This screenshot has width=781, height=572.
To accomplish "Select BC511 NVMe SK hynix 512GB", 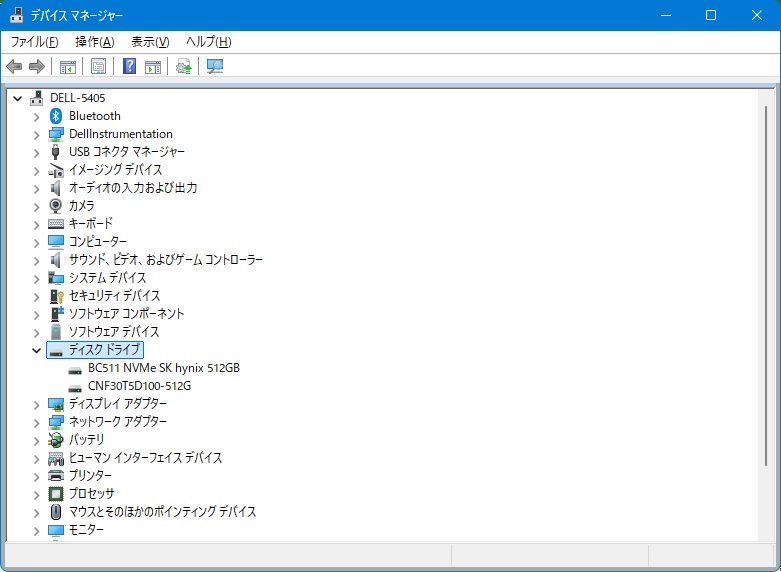I will pyautogui.click(x=164, y=368).
